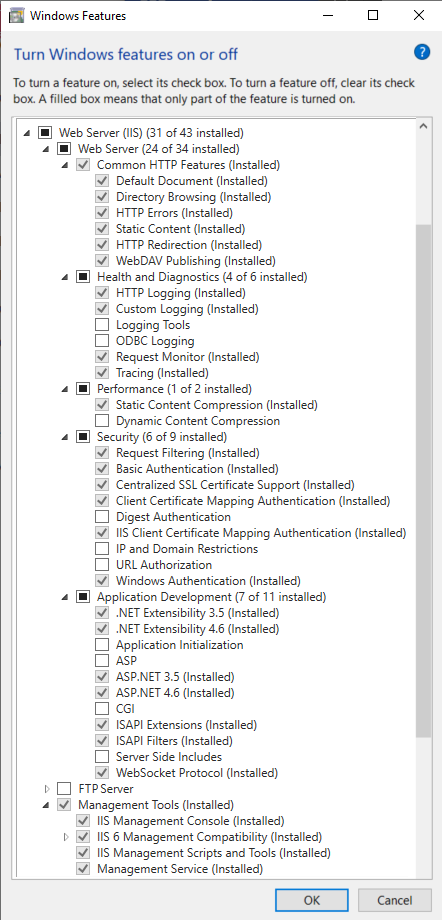Maximize the Windows Features window
Viewport: 442px width, 920px height.
(373, 16)
